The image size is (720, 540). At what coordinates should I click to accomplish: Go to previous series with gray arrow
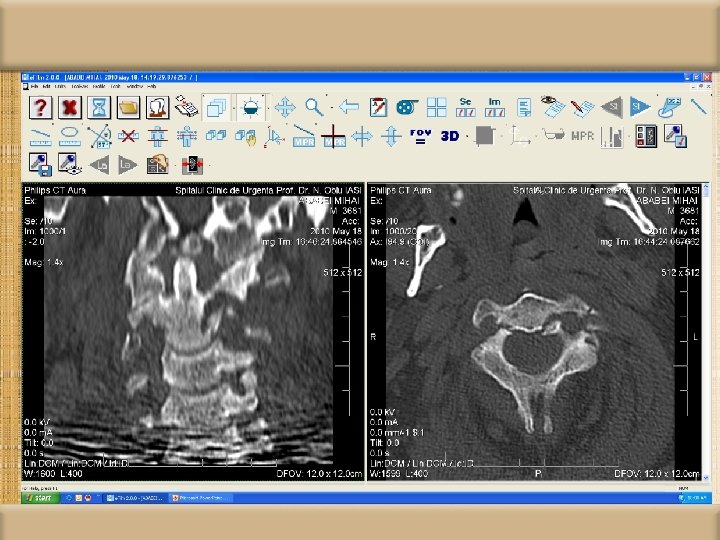[x=612, y=107]
